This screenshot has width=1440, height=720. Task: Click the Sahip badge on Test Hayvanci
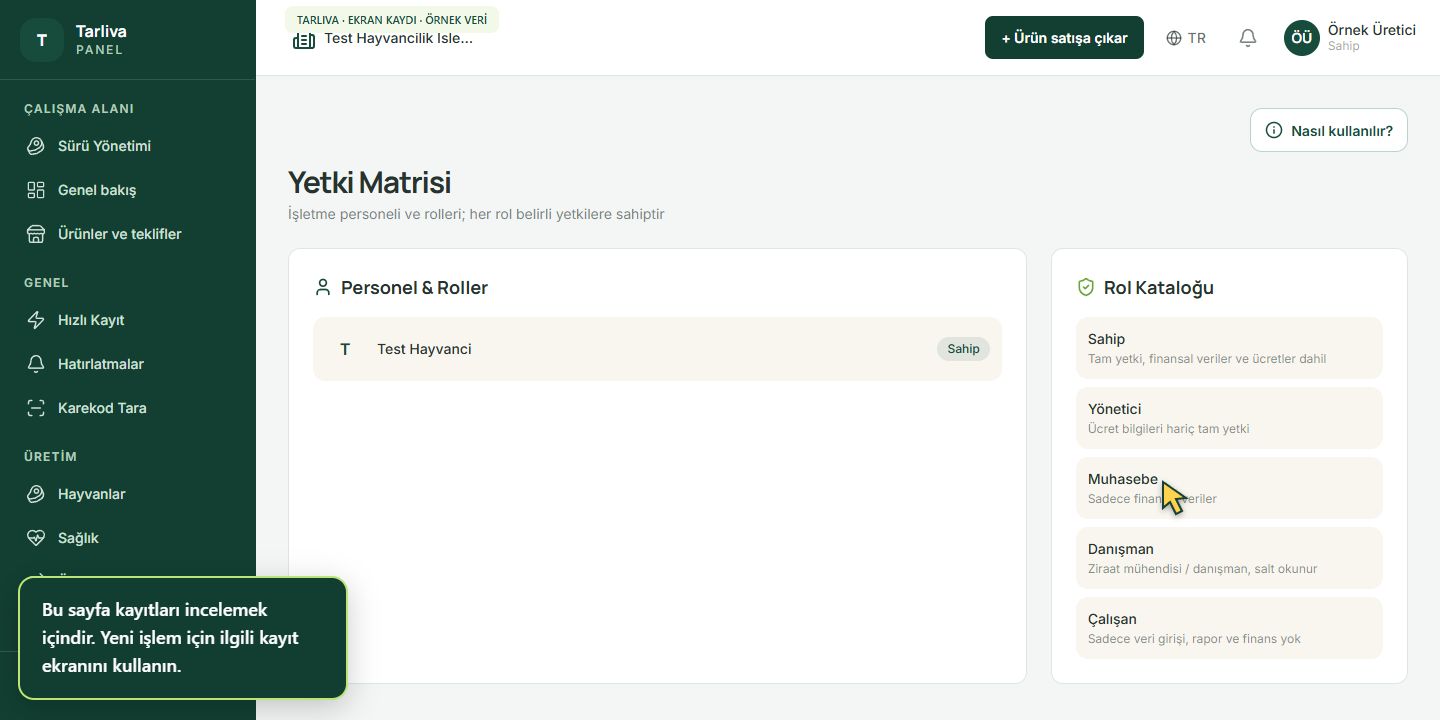point(963,349)
